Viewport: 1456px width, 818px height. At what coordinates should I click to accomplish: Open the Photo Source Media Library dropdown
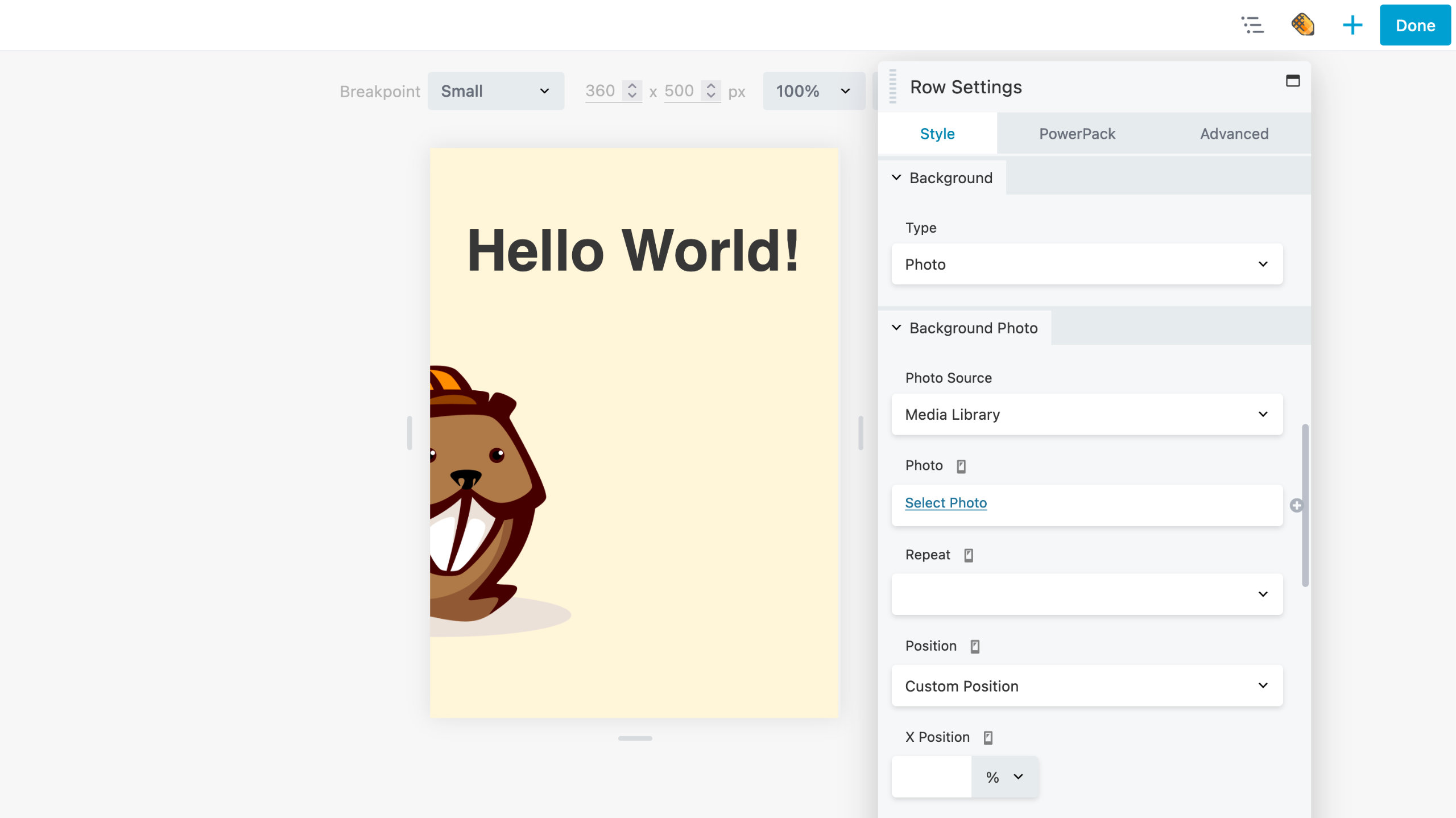(x=1086, y=415)
